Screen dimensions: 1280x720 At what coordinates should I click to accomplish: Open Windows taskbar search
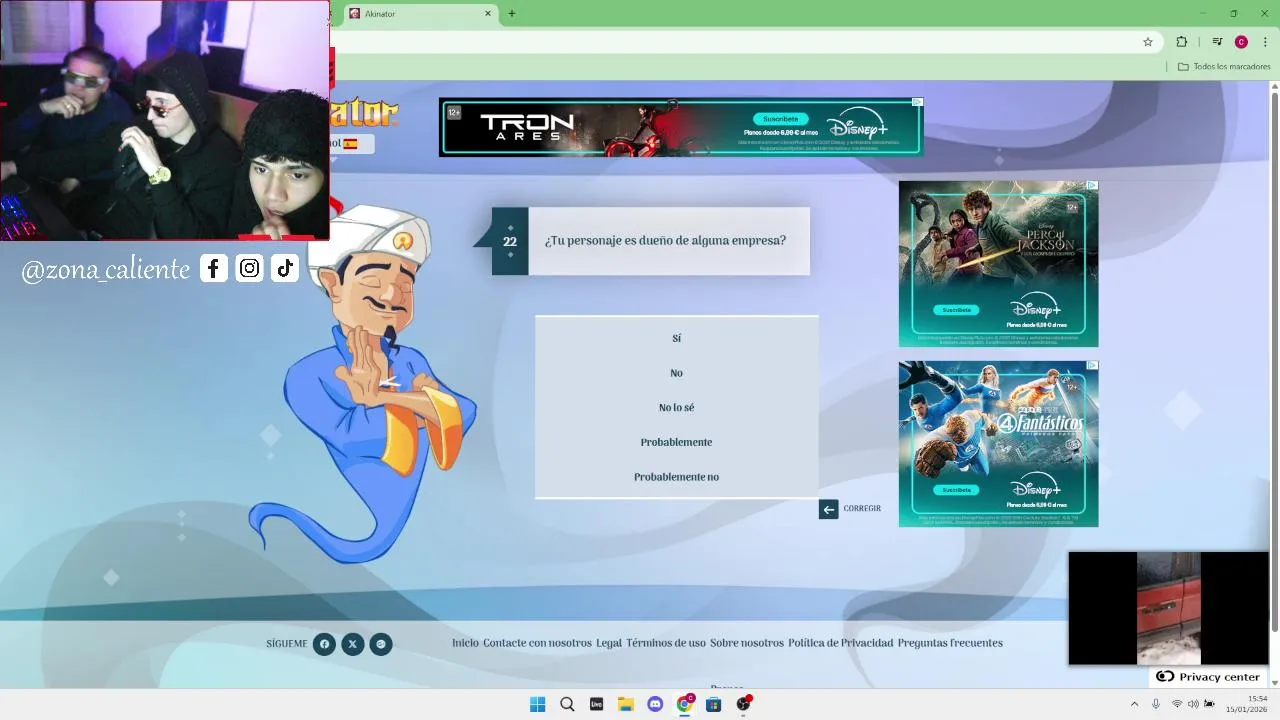tap(567, 704)
